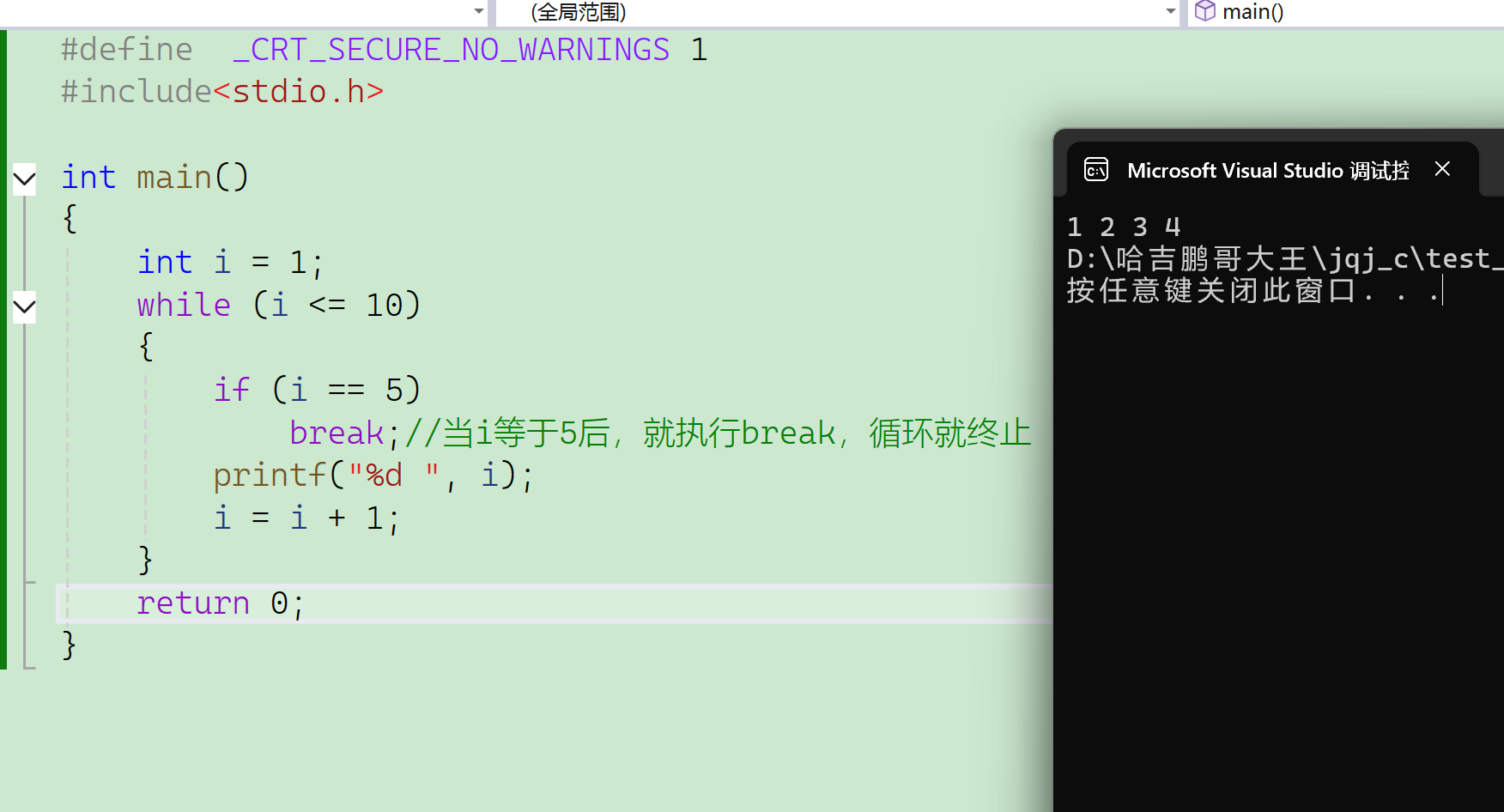Click the if (i == 5) condition
The height and width of the screenshot is (812, 1504).
click(317, 390)
